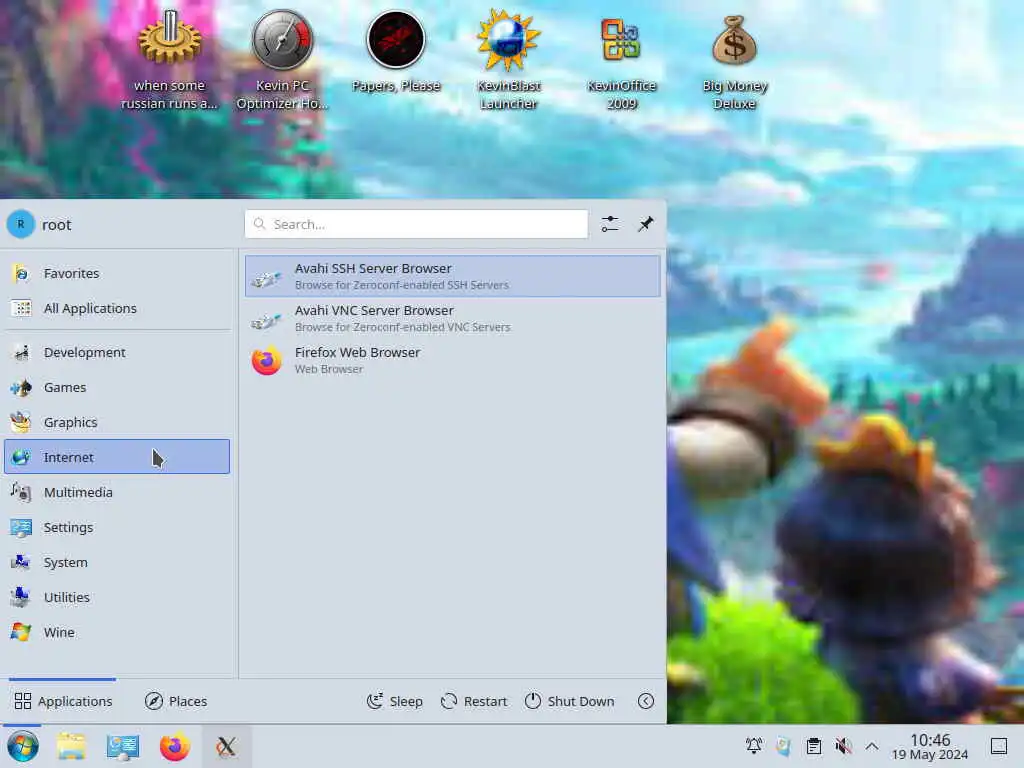Click the launcher search field

416,224
